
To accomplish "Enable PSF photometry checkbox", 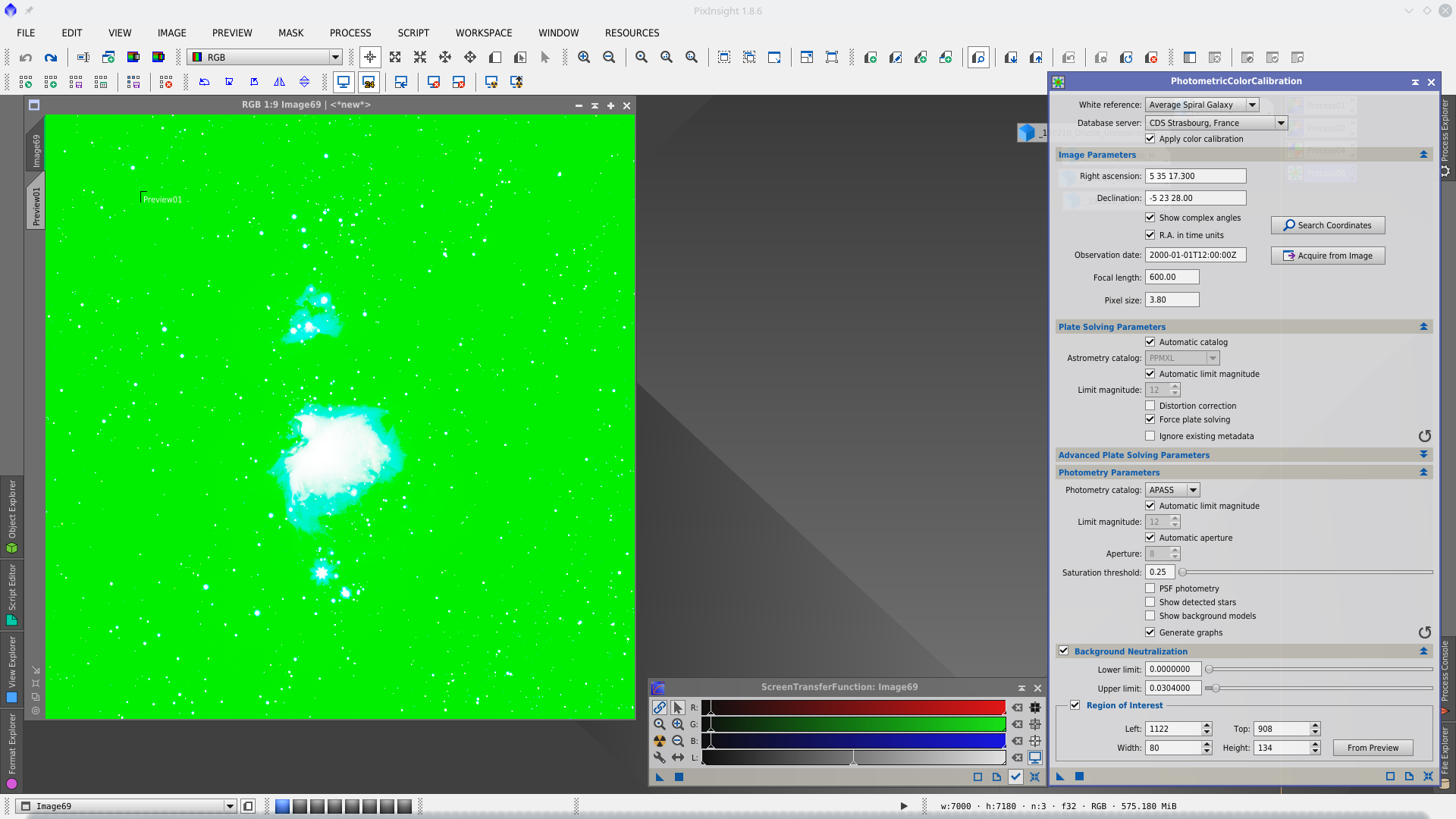I will pos(1150,588).
